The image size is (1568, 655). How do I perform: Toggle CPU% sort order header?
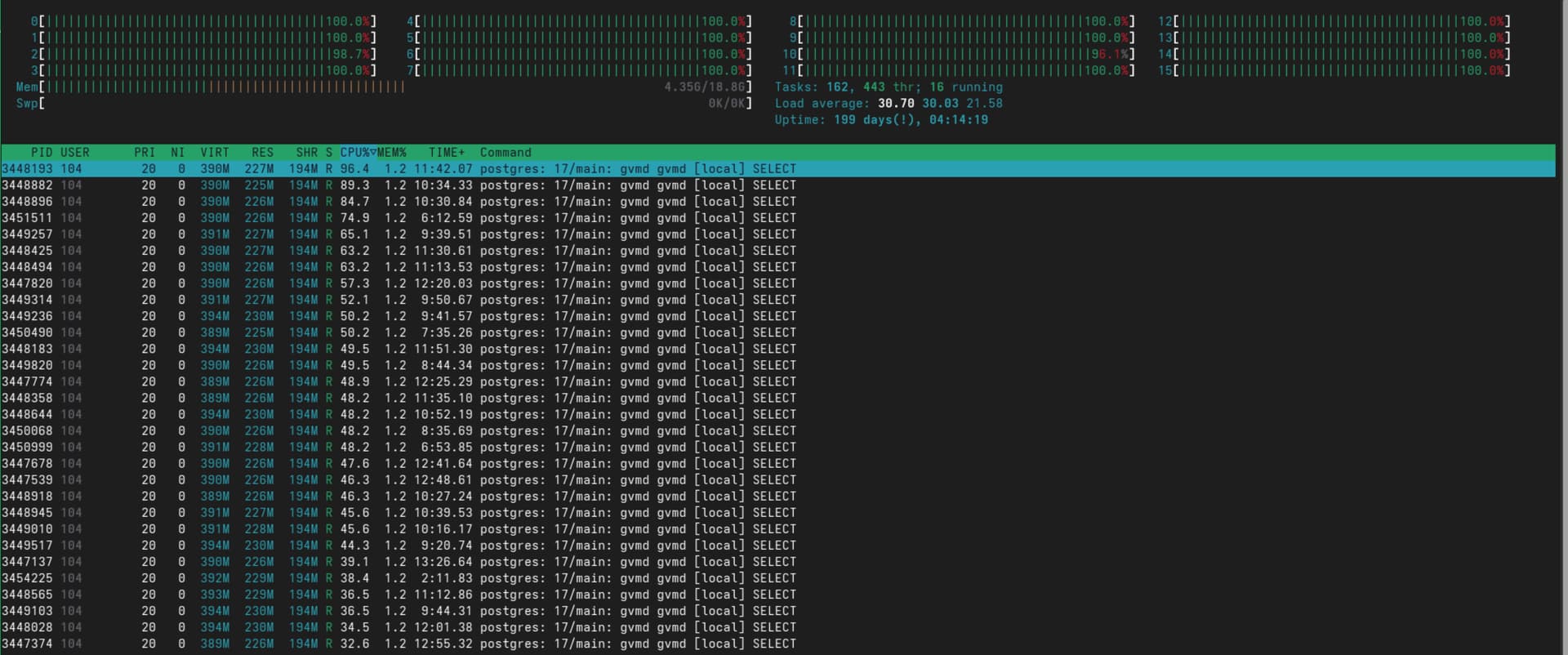pyautogui.click(x=358, y=153)
